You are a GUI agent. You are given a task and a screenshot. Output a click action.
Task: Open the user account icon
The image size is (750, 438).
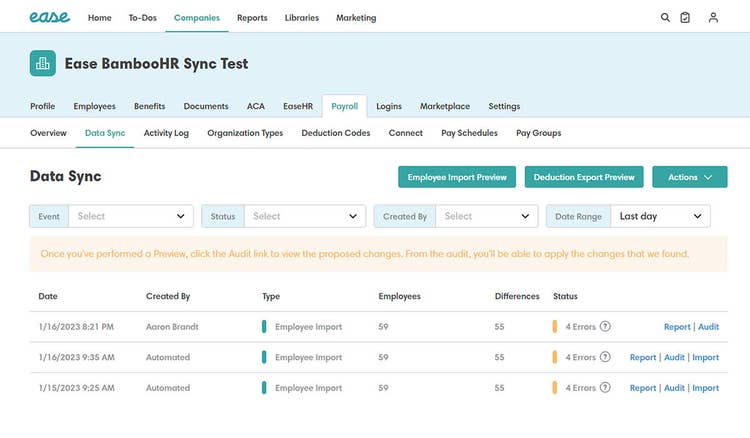pyautogui.click(x=713, y=18)
